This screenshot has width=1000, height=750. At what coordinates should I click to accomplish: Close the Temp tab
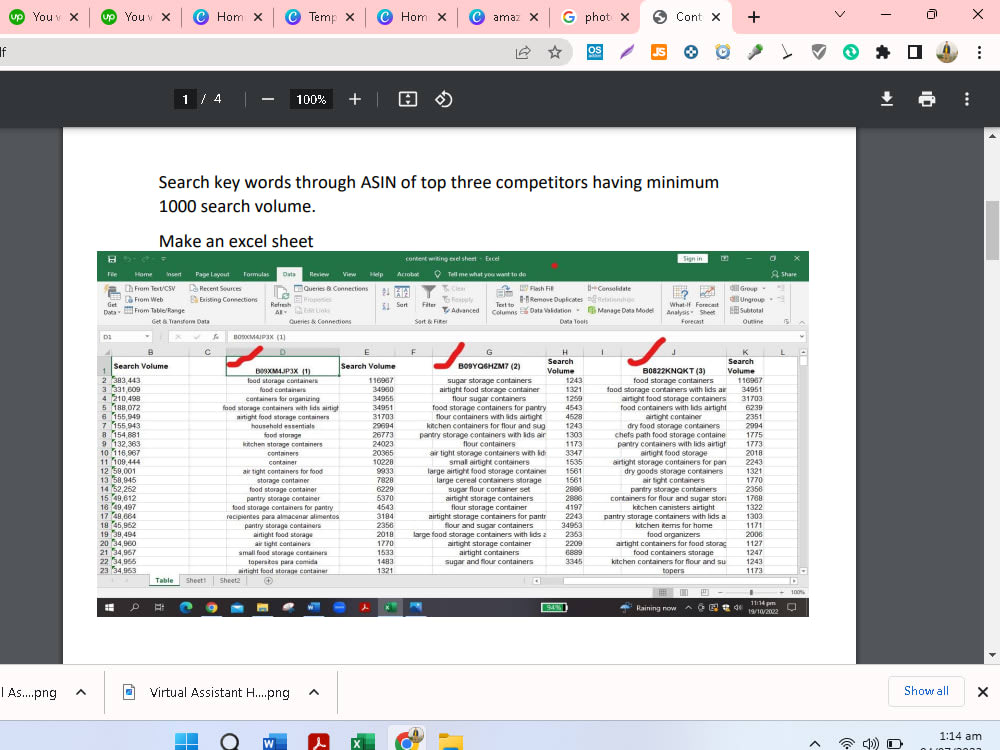(x=350, y=17)
